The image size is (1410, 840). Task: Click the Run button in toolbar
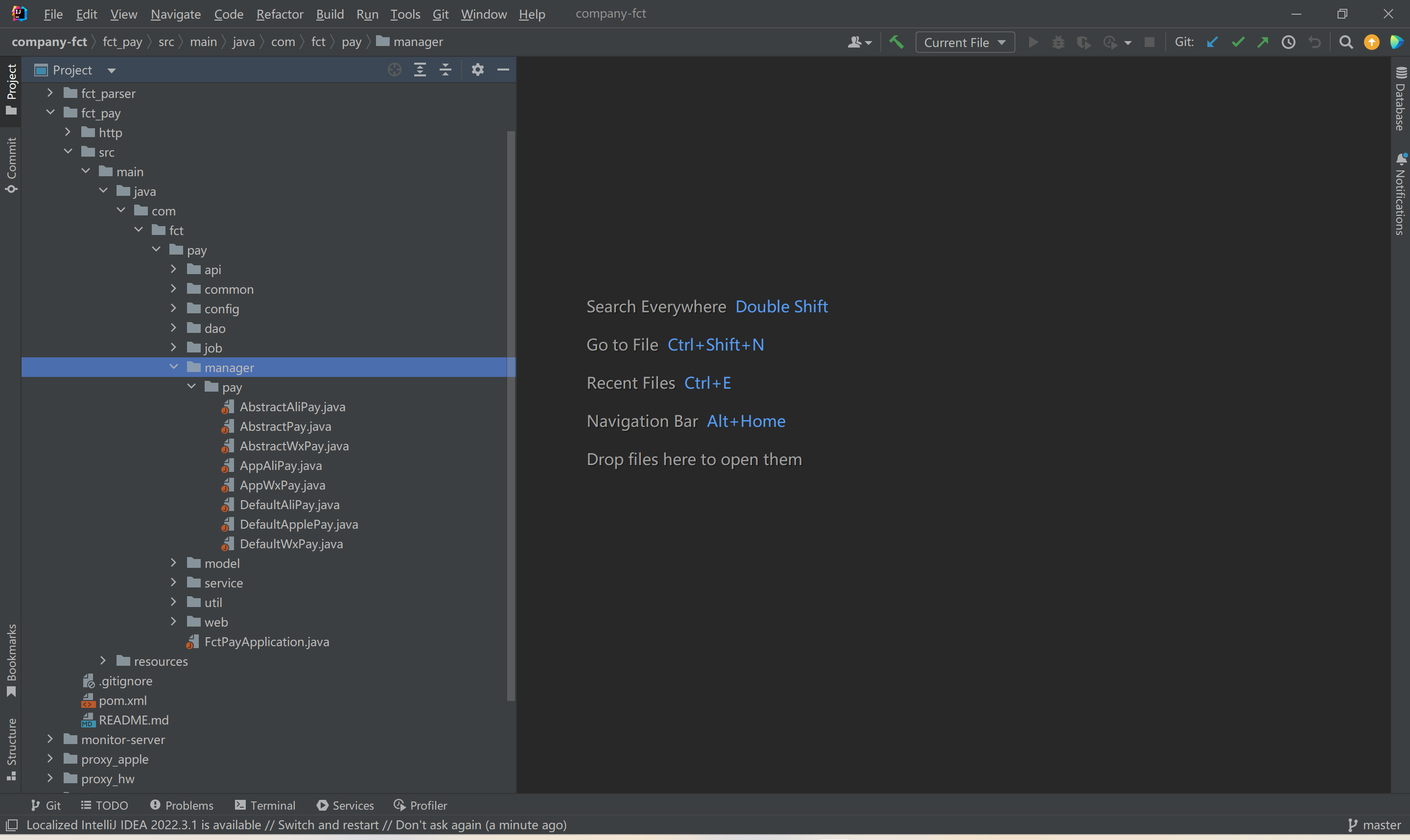(x=1033, y=41)
